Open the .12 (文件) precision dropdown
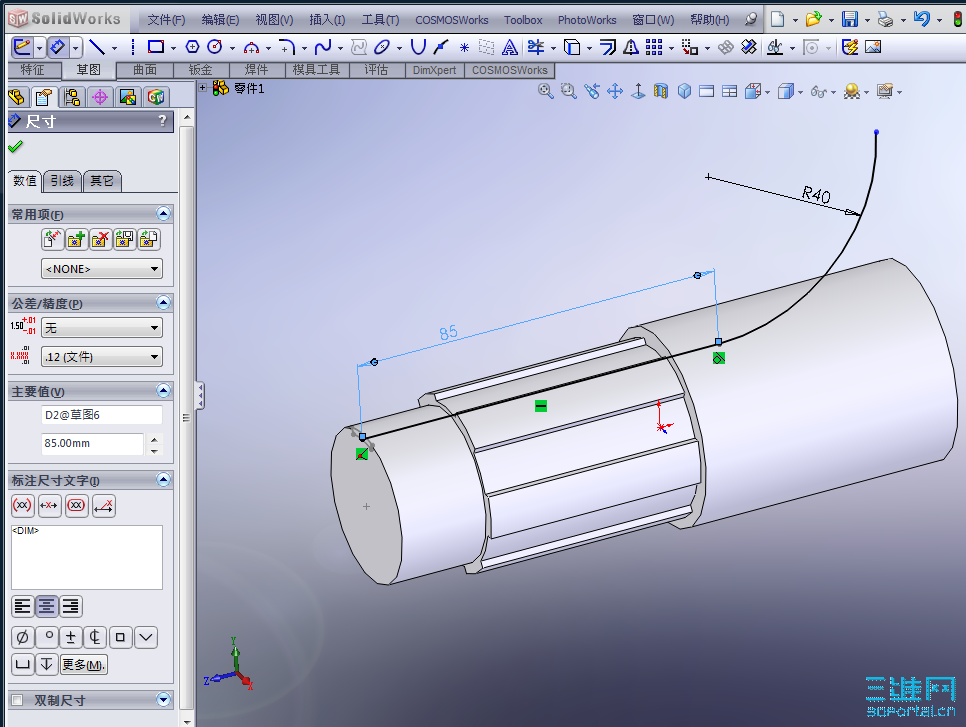 coord(102,357)
